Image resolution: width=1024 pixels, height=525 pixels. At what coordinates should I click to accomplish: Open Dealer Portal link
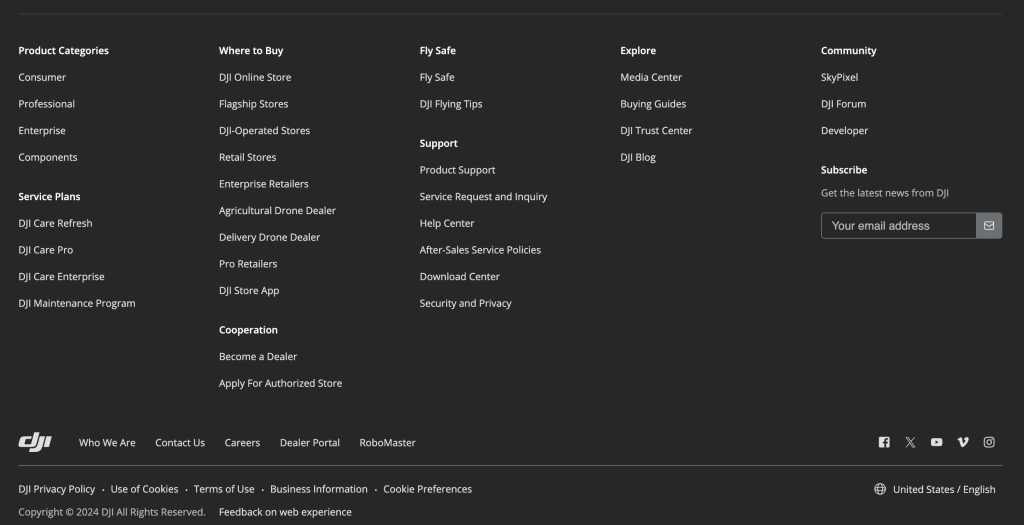point(310,443)
